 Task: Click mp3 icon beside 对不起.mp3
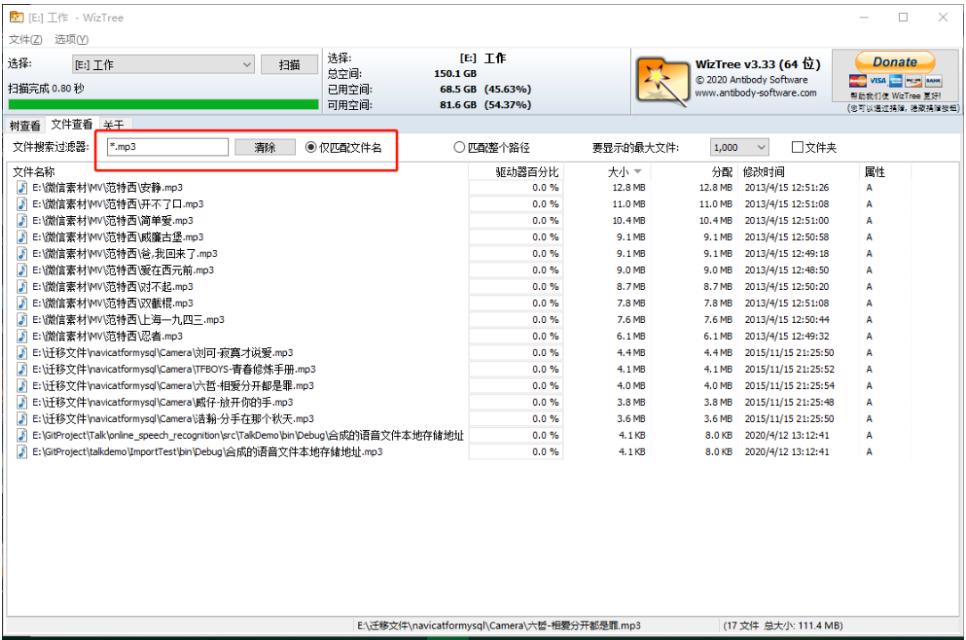pos(22,286)
